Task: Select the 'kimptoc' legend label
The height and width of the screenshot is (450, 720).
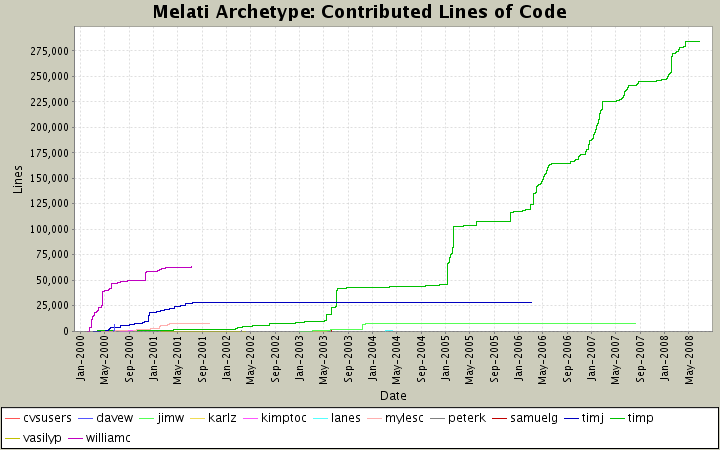Action: [x=283, y=418]
